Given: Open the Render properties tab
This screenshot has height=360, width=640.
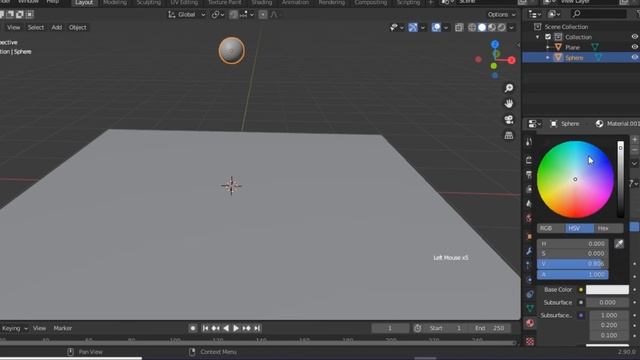Looking at the screenshot, I should tap(529, 160).
